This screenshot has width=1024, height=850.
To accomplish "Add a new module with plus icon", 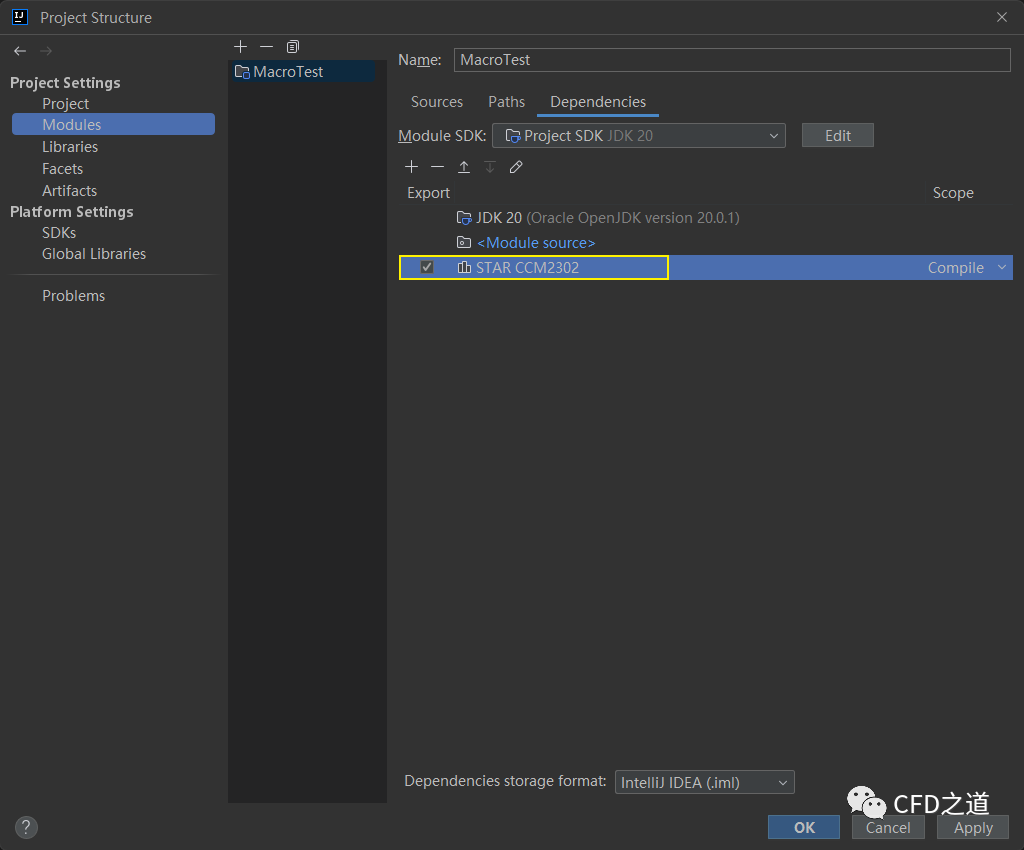I will 240,47.
